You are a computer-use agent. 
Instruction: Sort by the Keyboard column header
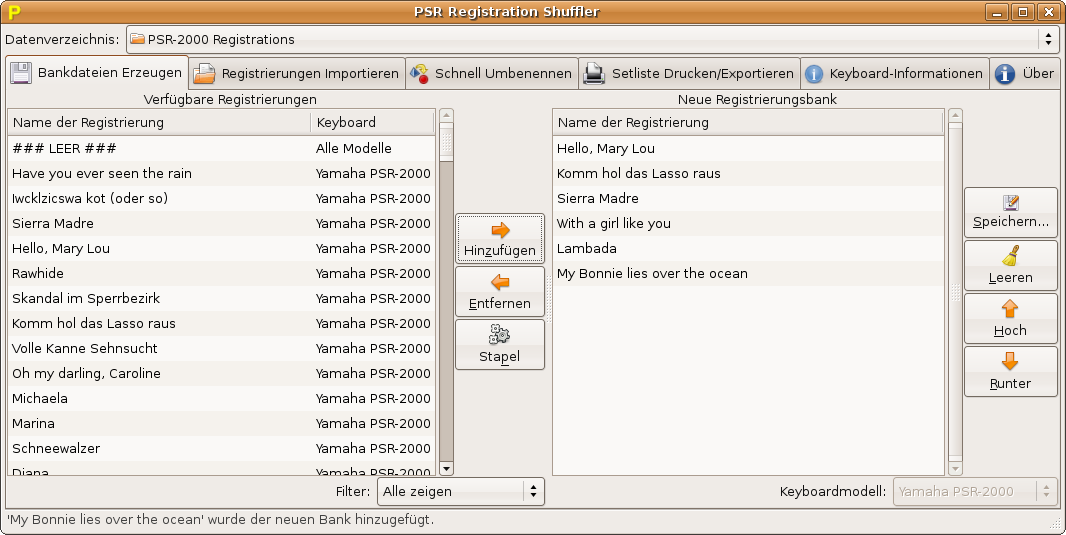point(372,123)
